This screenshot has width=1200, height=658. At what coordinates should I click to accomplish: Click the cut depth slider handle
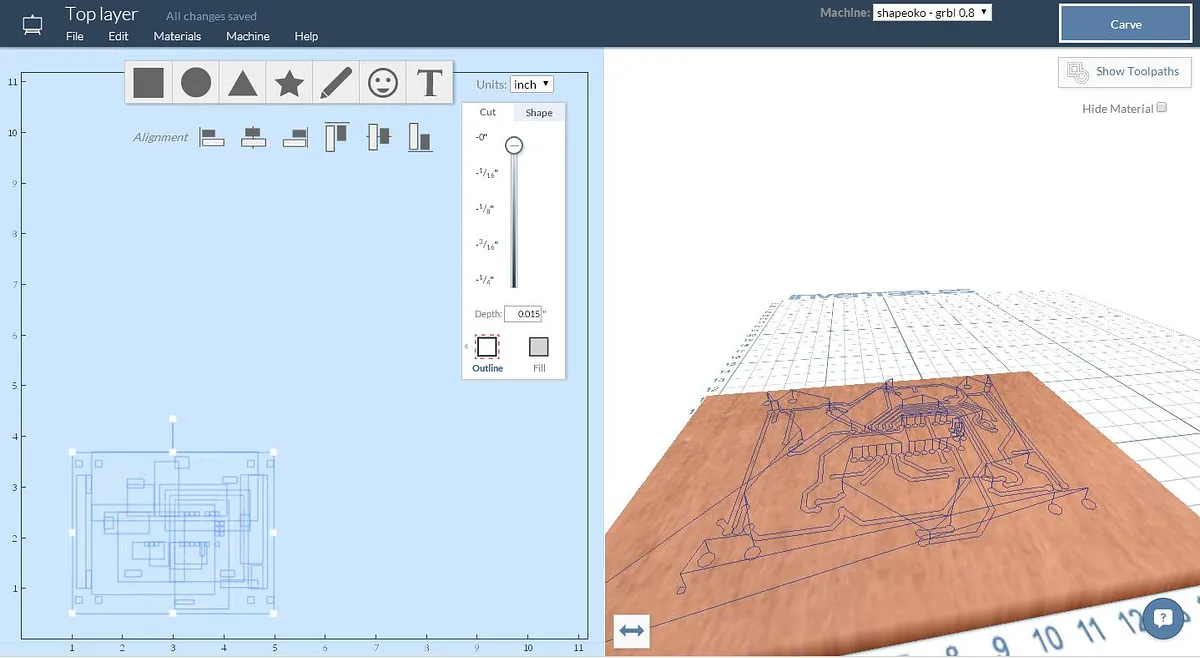tap(513, 146)
